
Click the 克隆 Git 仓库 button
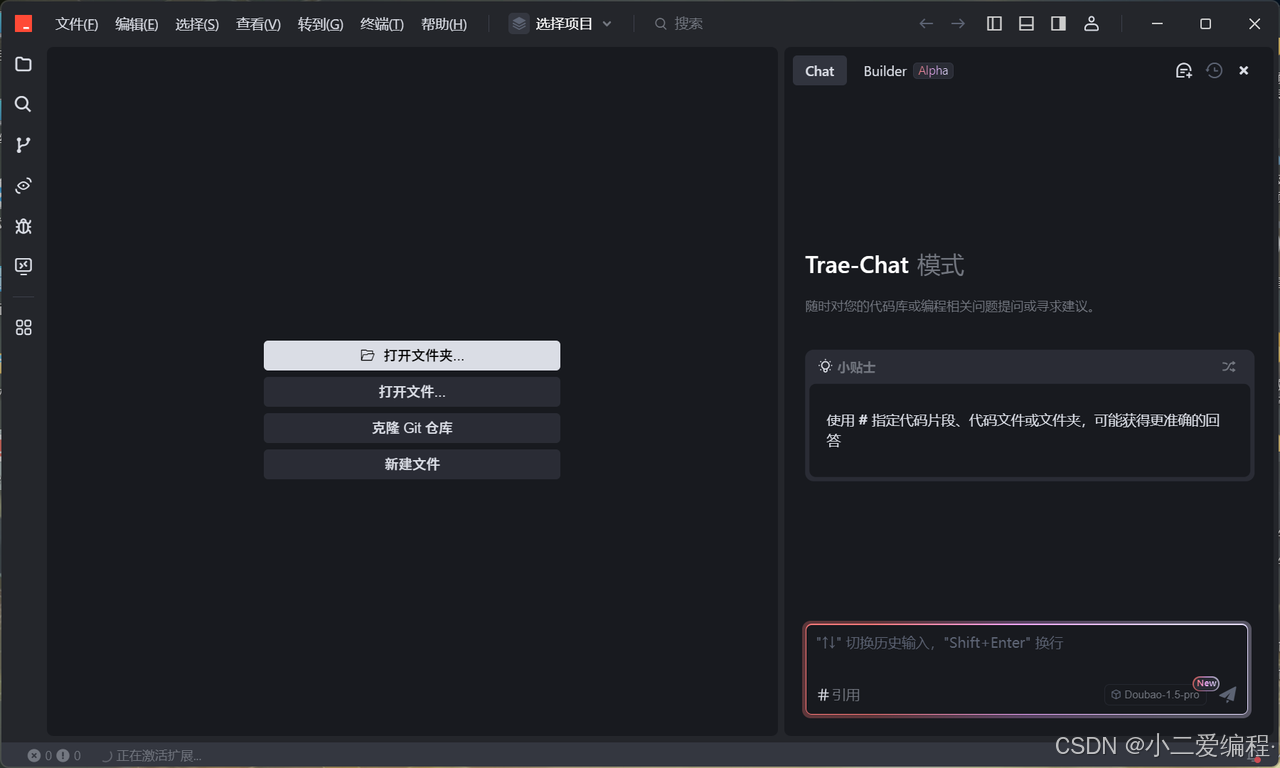tap(412, 428)
